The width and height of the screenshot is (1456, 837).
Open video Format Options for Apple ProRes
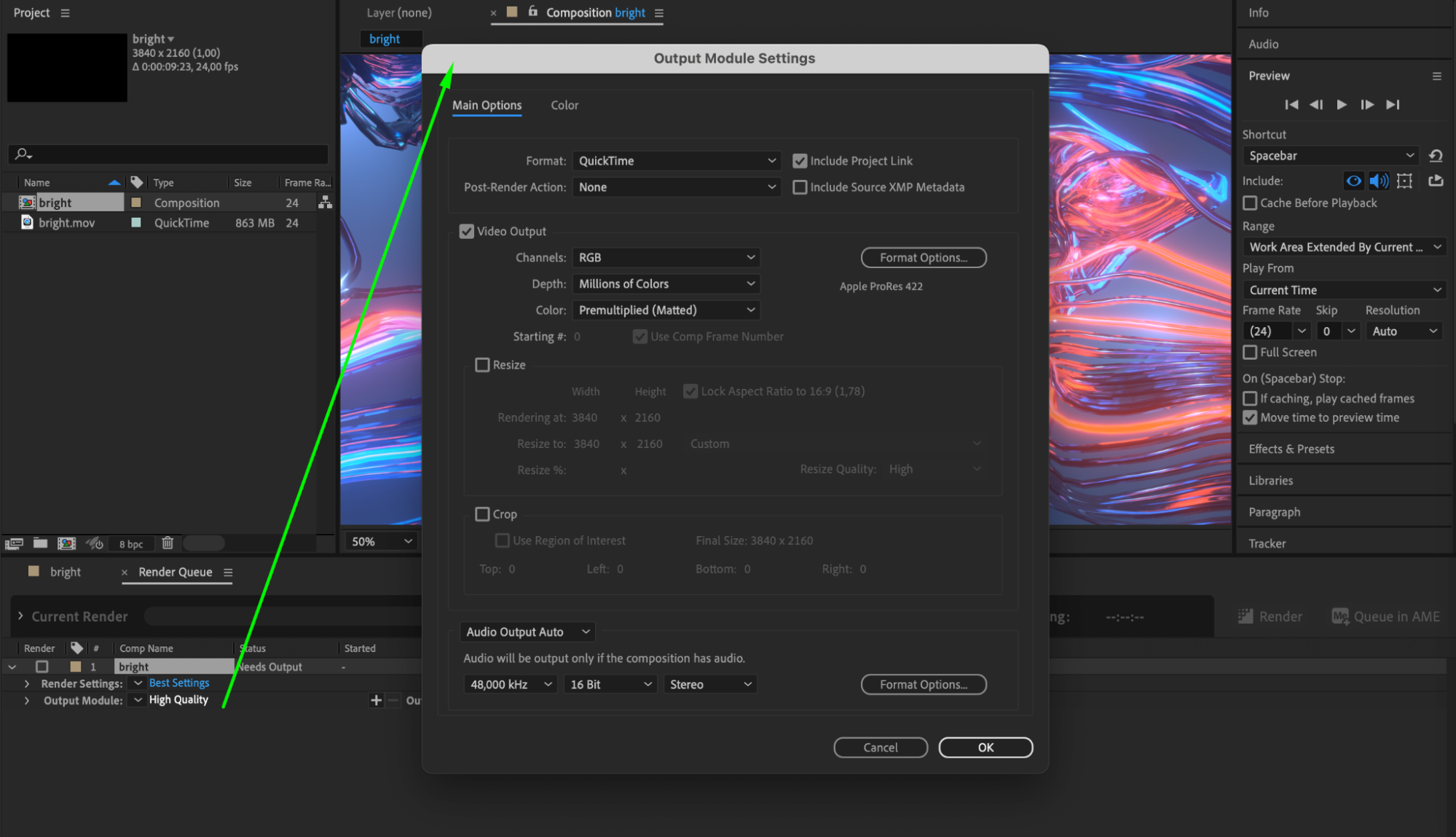[924, 258]
